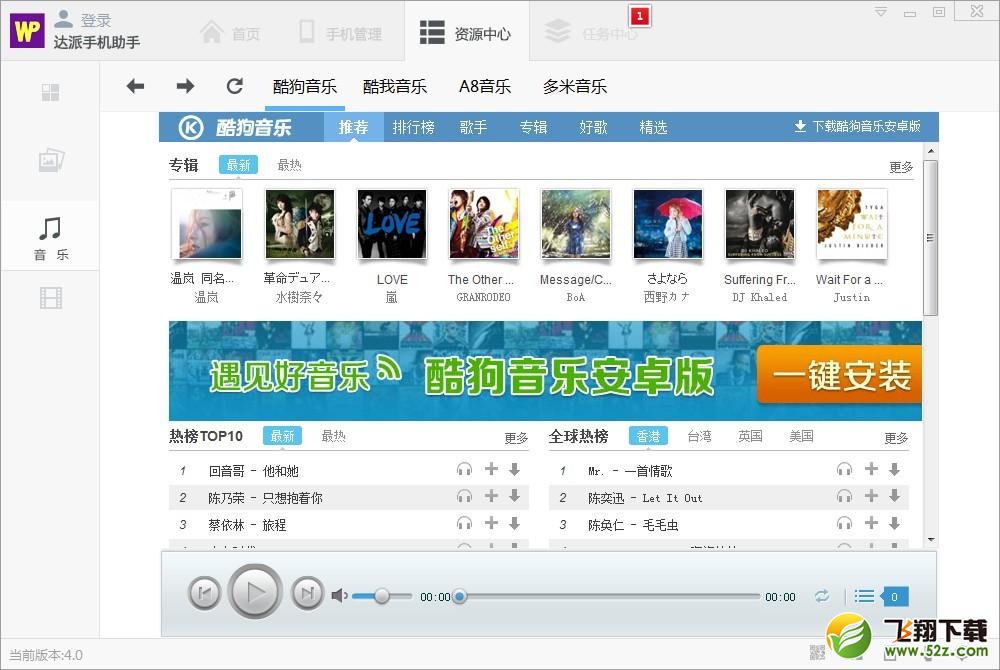The image size is (1000, 670).
Task: Open the apps grid sidebar section
Action: click(x=50, y=92)
